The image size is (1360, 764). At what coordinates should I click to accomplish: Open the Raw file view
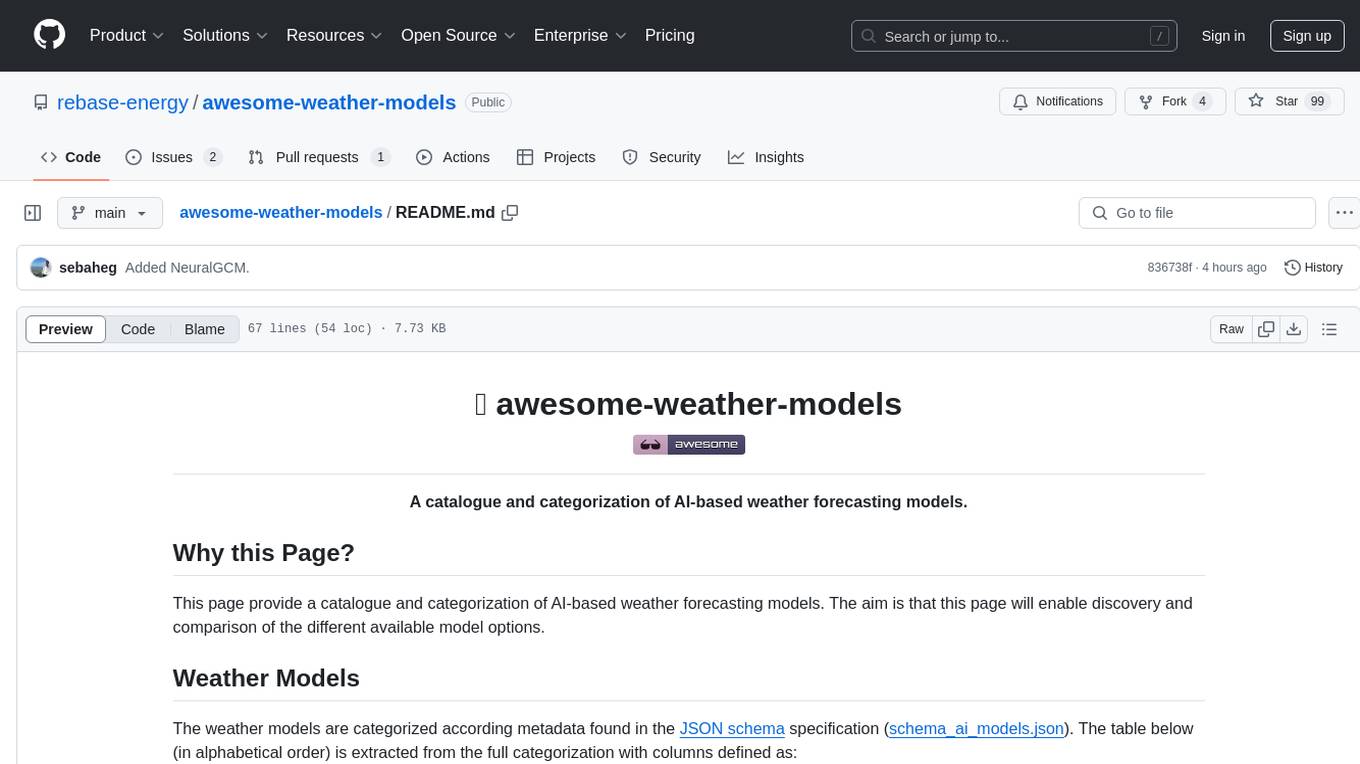pyautogui.click(x=1231, y=329)
